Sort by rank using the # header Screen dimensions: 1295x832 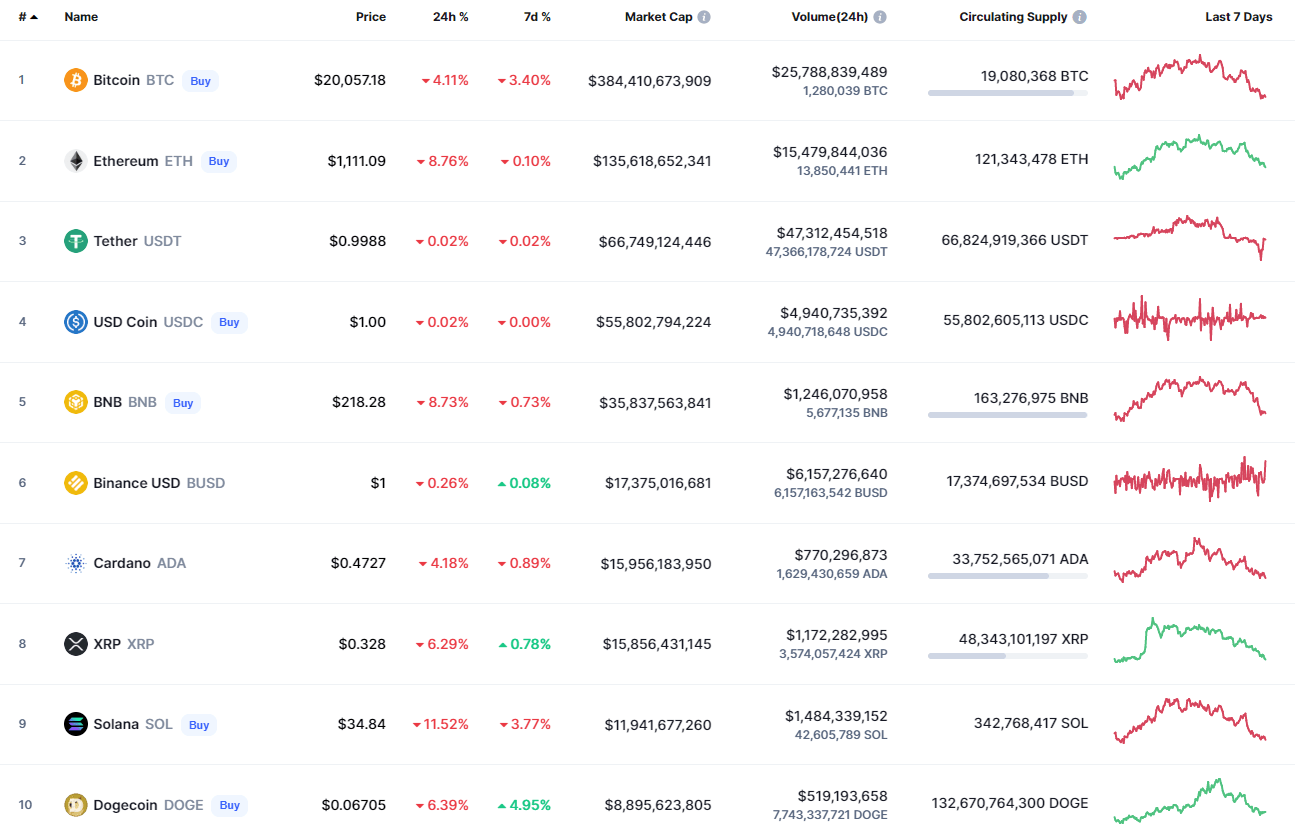click(27, 17)
